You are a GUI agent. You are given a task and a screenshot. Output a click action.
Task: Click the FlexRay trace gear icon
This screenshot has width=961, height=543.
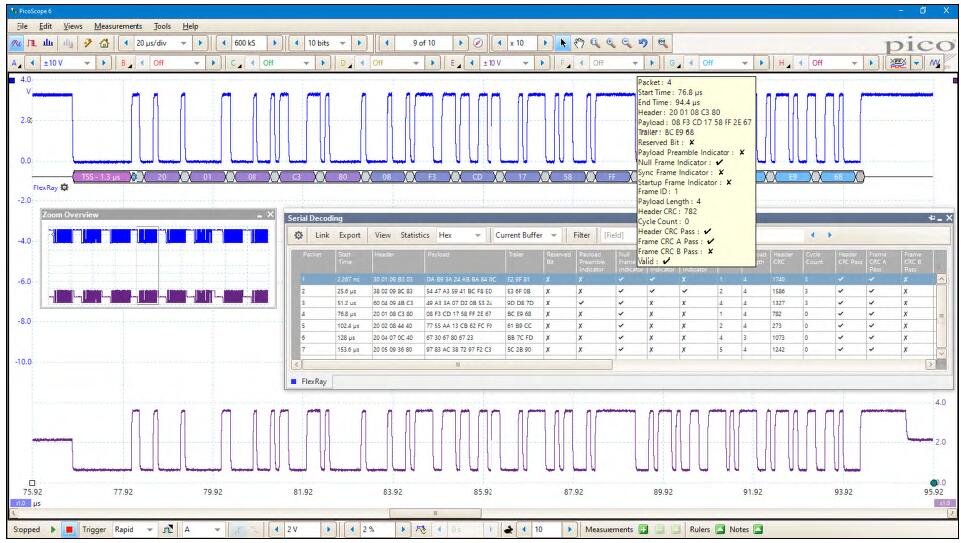[64, 186]
